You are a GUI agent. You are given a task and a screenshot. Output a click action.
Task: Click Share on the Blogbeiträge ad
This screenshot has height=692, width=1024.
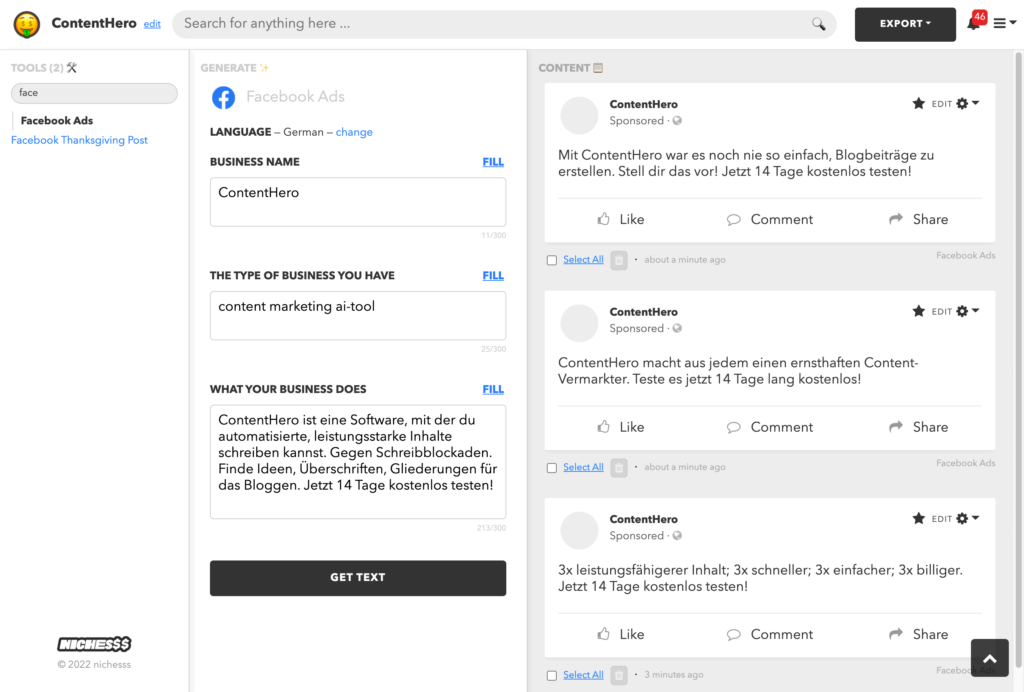(918, 219)
